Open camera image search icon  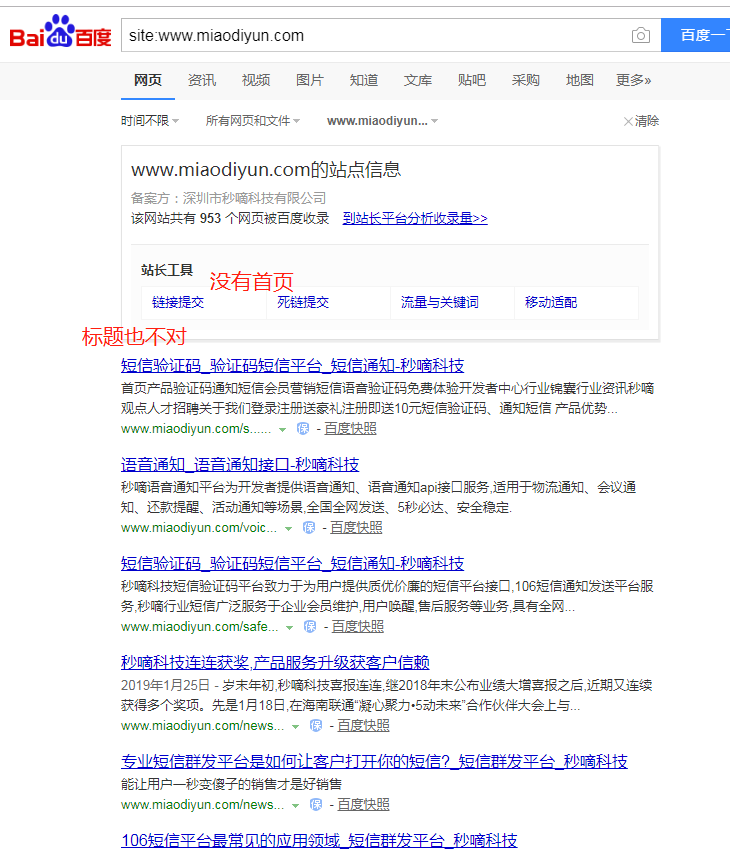point(640,35)
